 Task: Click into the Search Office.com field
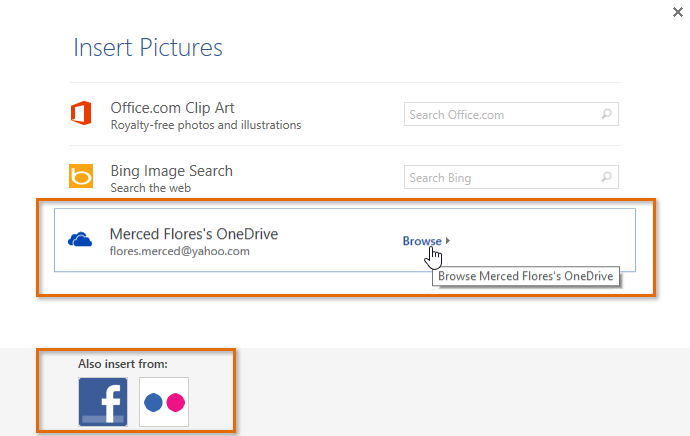coord(500,115)
